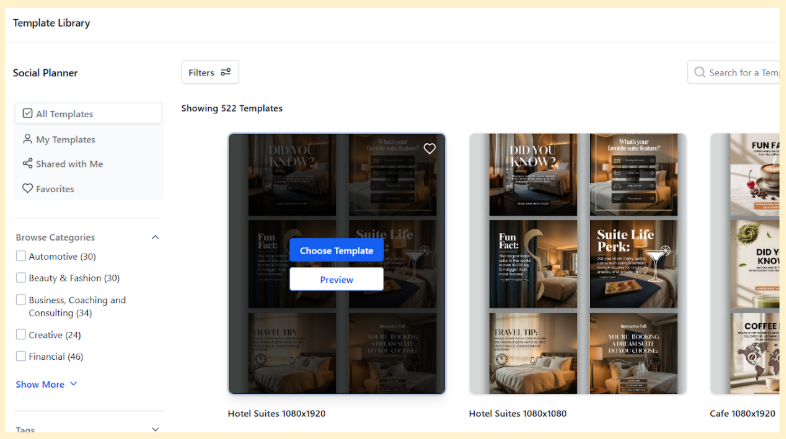Image resolution: width=786 pixels, height=439 pixels.
Task: Open My Templates in sidebar
Action: point(88,139)
